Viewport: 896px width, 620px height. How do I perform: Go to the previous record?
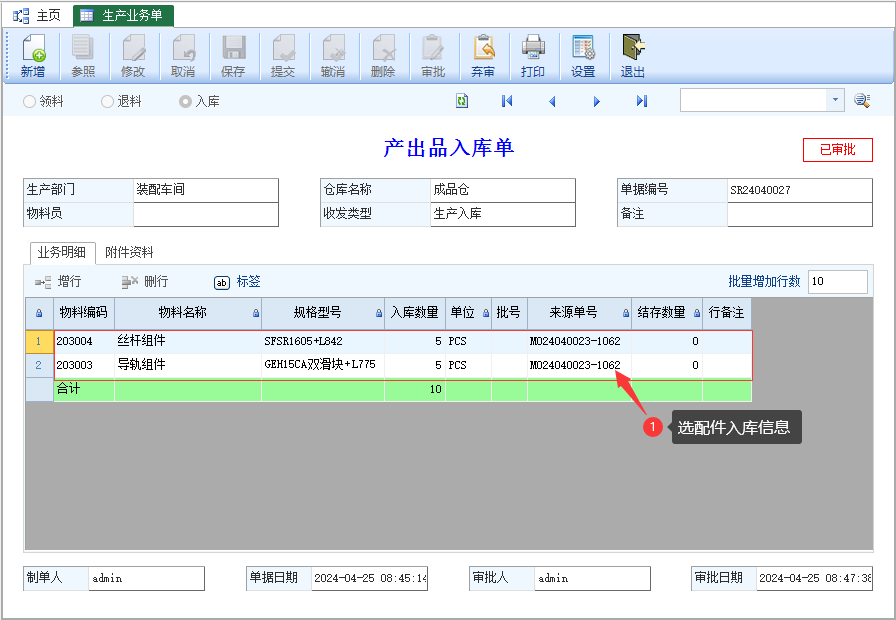point(552,101)
